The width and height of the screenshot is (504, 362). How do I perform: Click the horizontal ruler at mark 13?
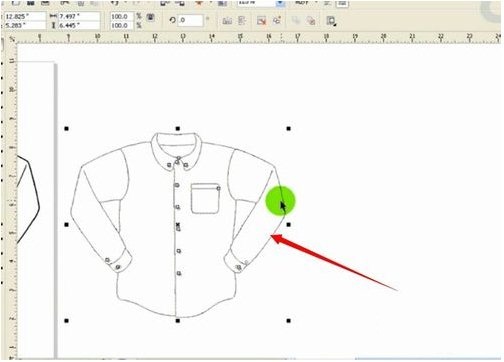coord(183,39)
